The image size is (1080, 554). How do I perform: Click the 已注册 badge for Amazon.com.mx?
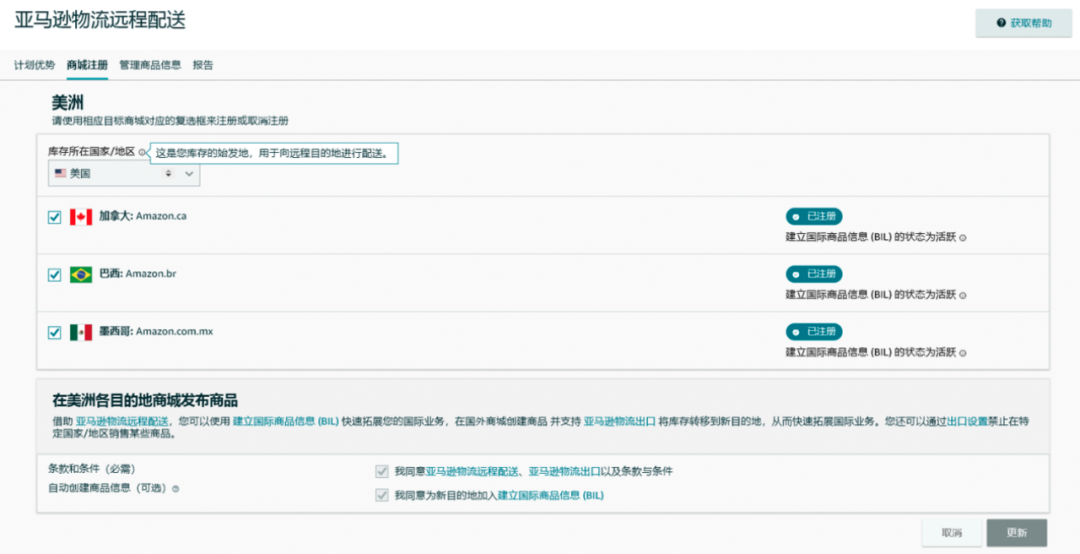814,332
